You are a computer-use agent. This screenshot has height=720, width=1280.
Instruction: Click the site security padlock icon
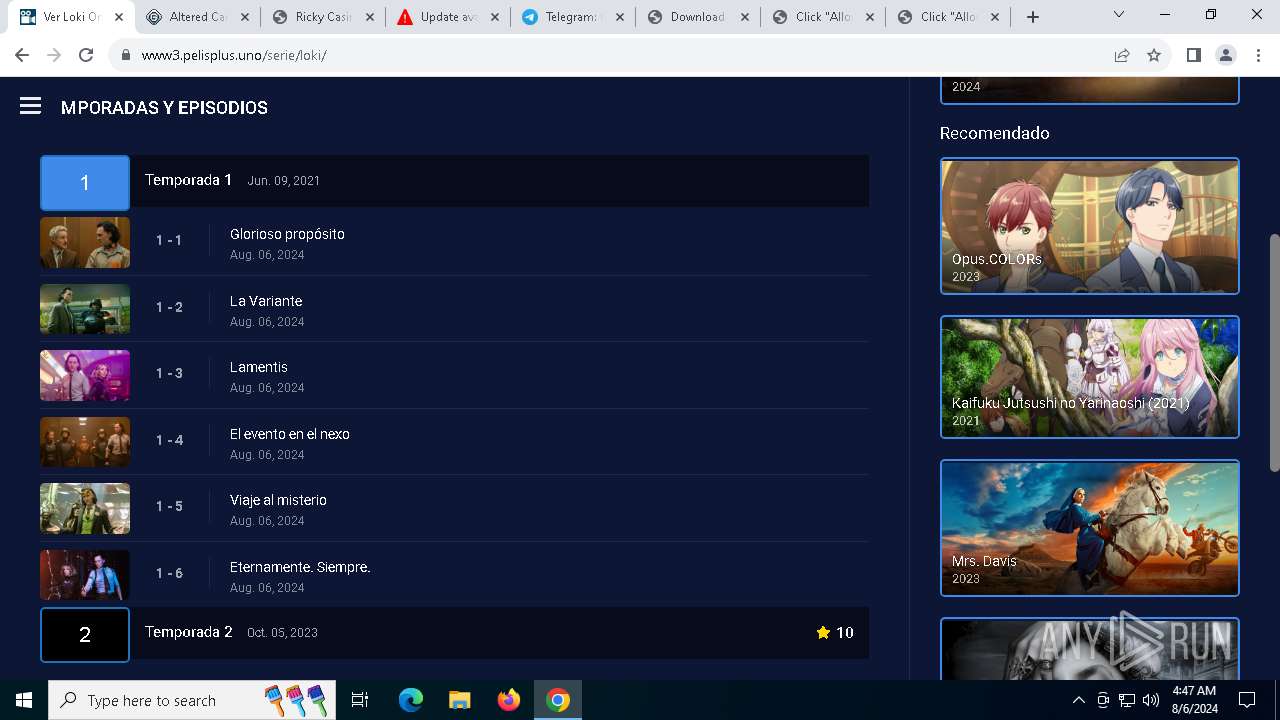(x=126, y=55)
